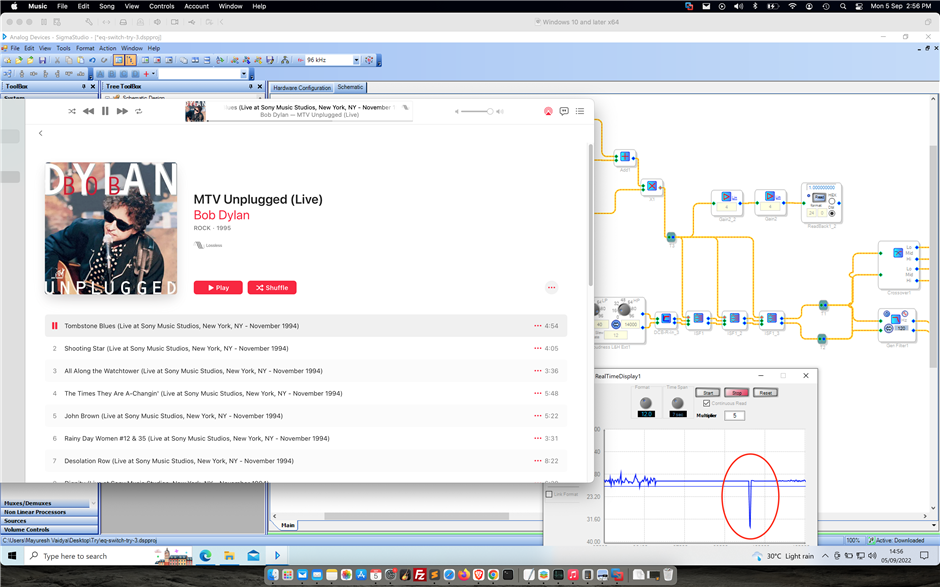Screen dimensions: 940x587
Task: Select track Shooting Star
Action: tap(306, 348)
